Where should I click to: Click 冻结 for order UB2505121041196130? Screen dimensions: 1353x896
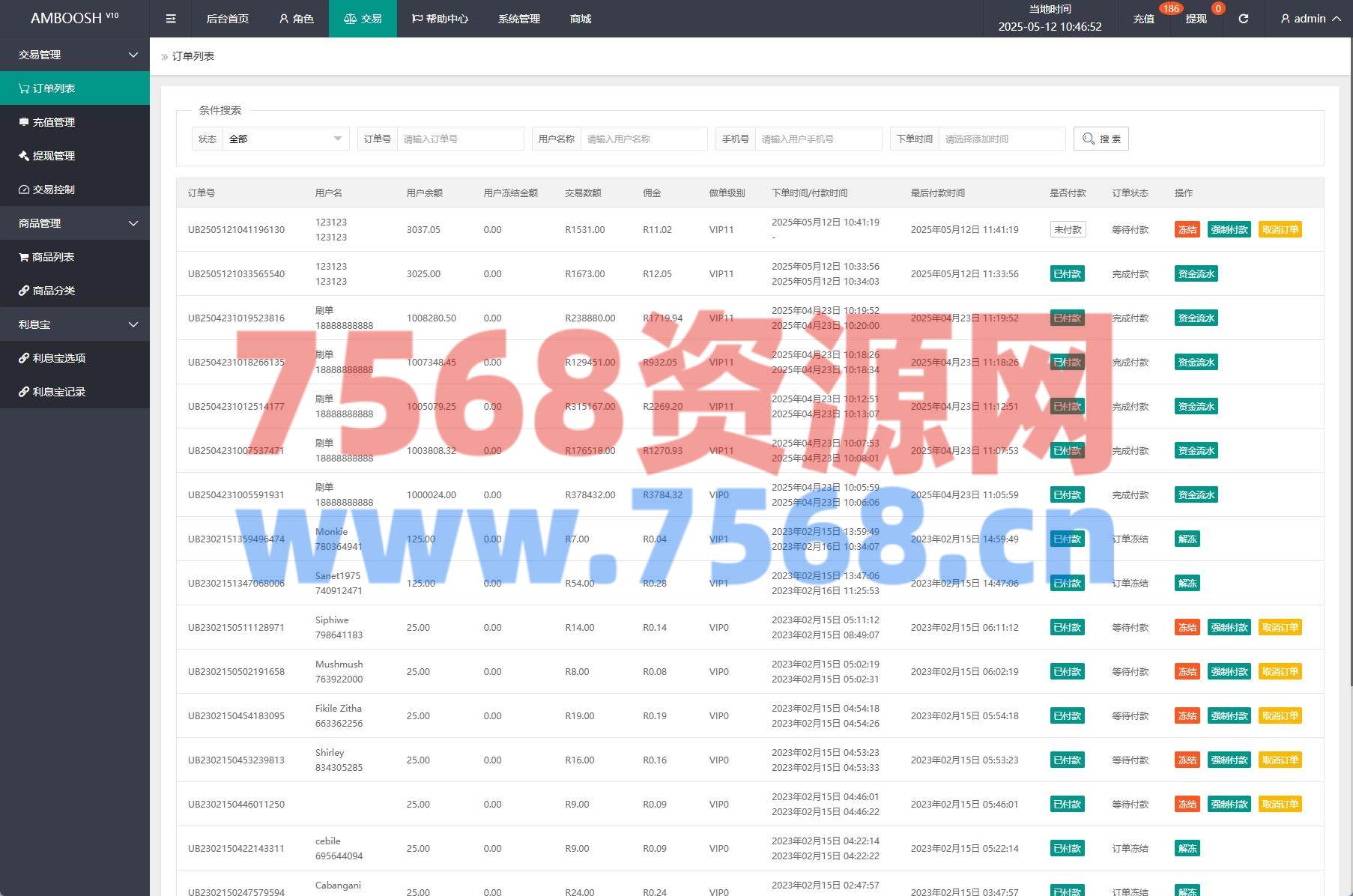point(1187,230)
